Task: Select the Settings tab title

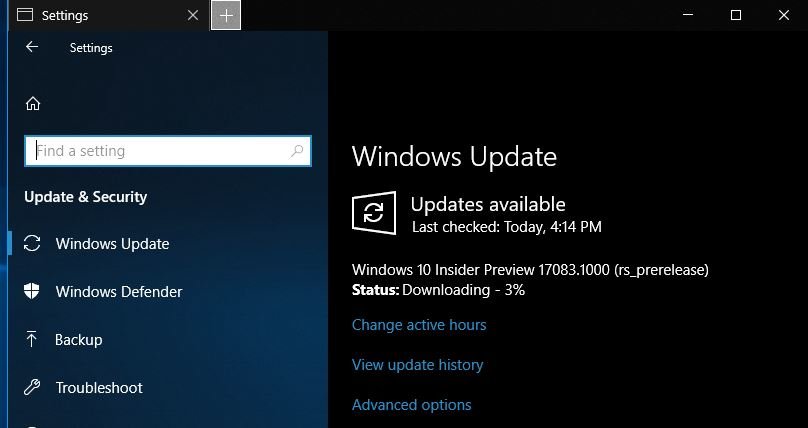Action: pos(65,15)
